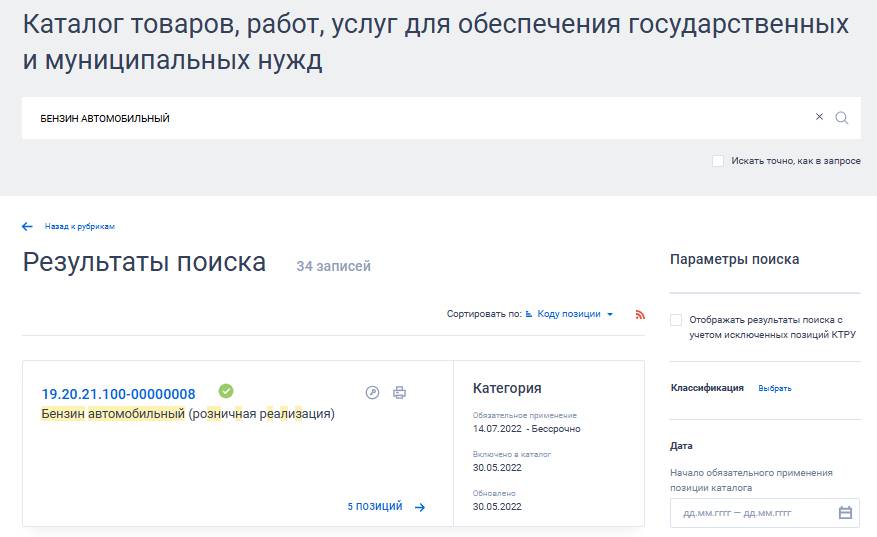Click the green verified checkmark icon

[226, 391]
